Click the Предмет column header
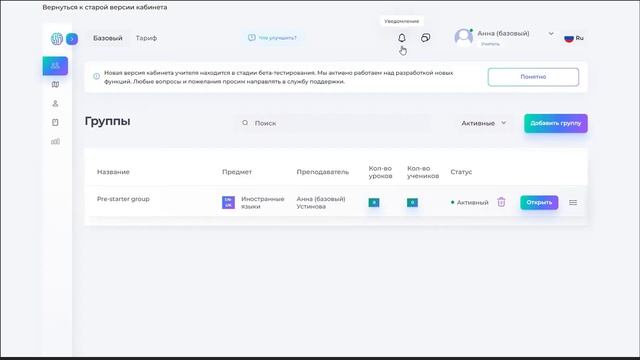The width and height of the screenshot is (640, 360). [x=237, y=172]
